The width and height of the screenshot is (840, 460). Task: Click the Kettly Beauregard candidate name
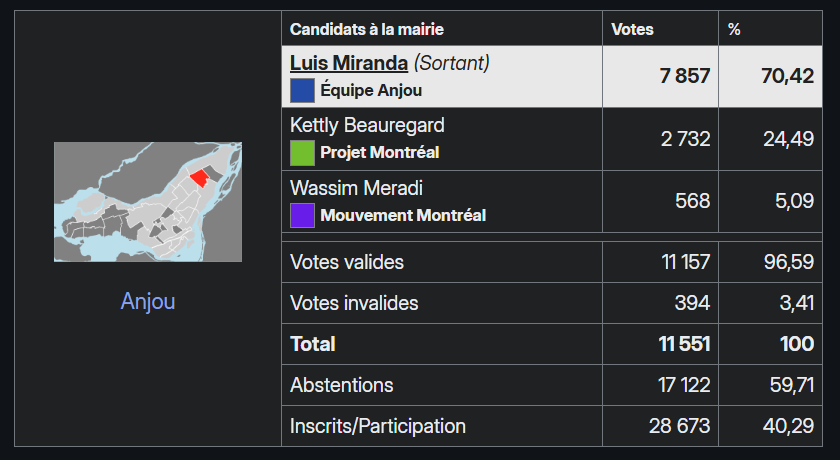point(367,125)
